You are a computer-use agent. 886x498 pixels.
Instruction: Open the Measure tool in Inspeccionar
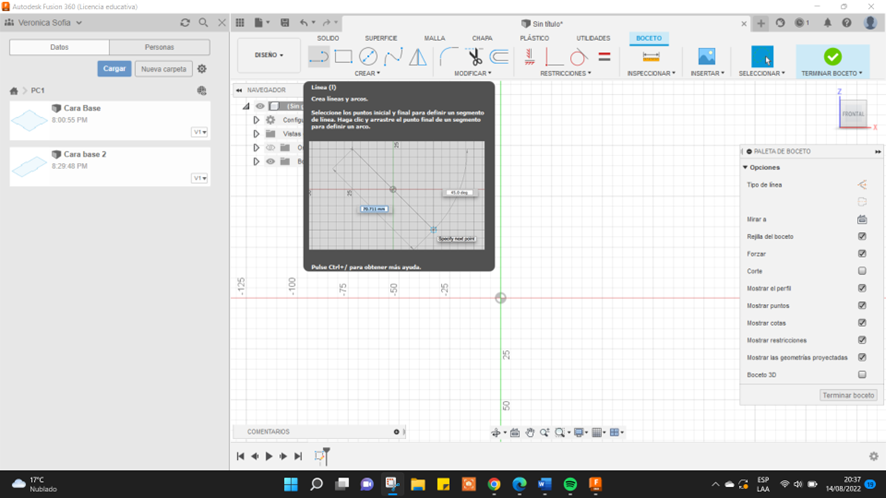(651, 57)
